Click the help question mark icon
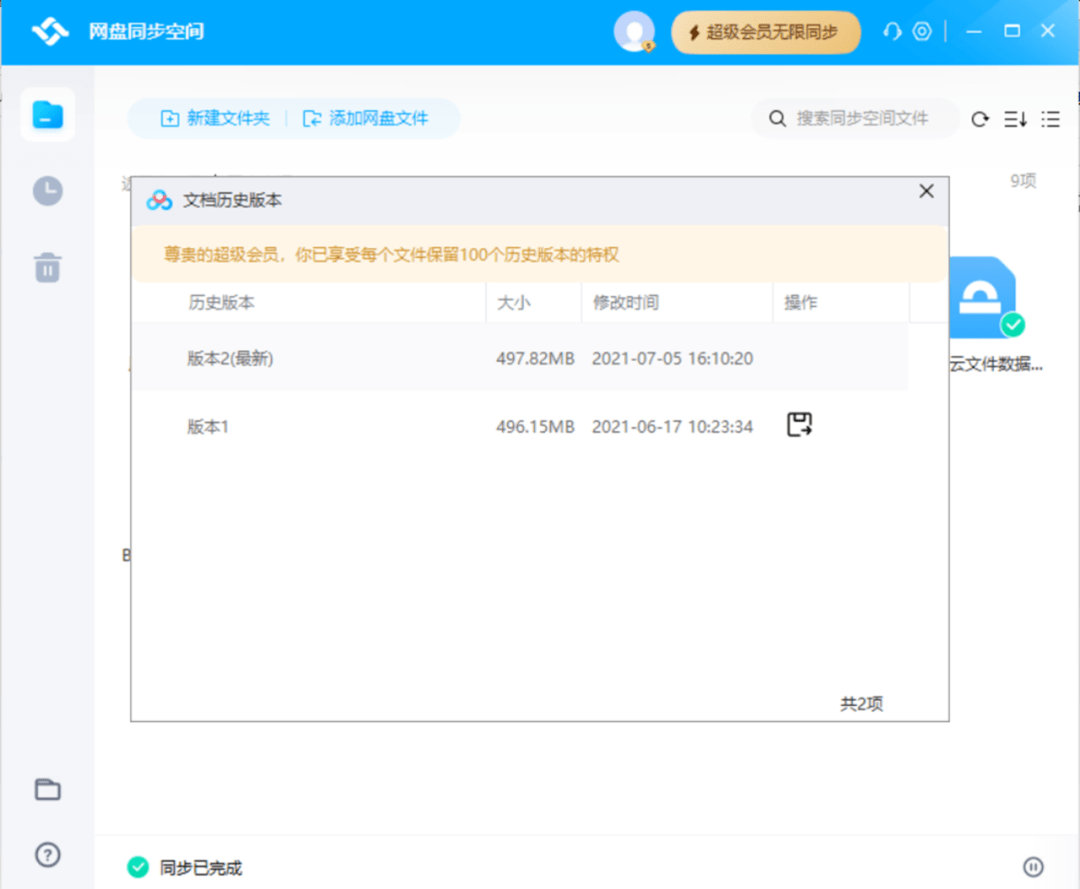The image size is (1080, 889). (47, 854)
